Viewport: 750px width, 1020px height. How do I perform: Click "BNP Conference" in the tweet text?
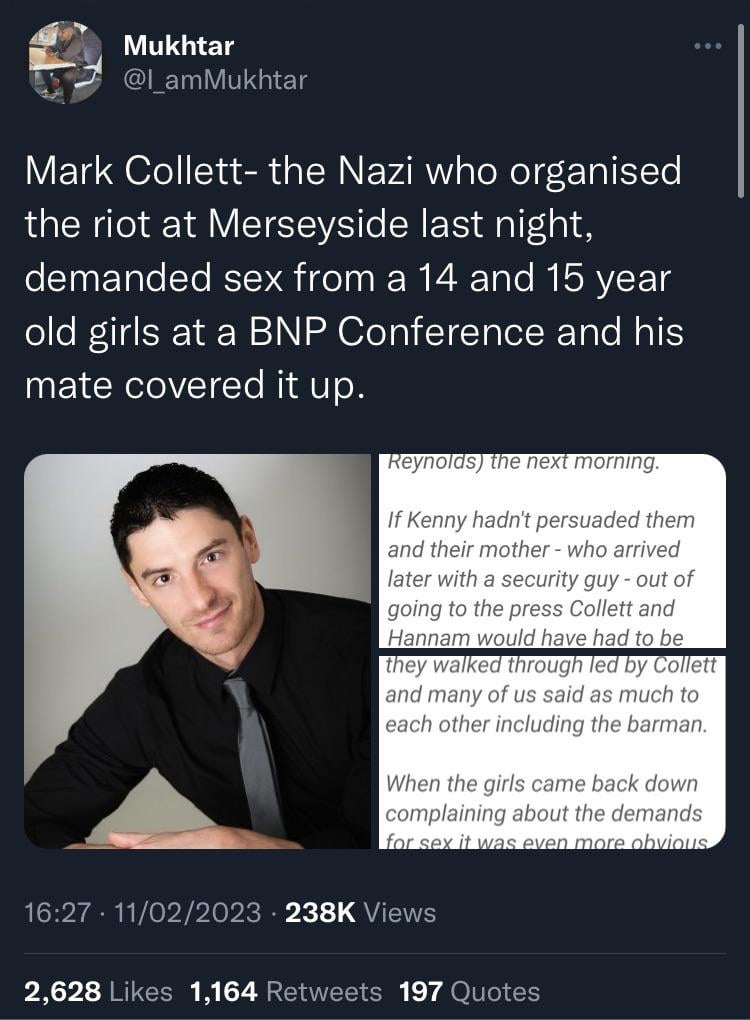click(x=395, y=332)
